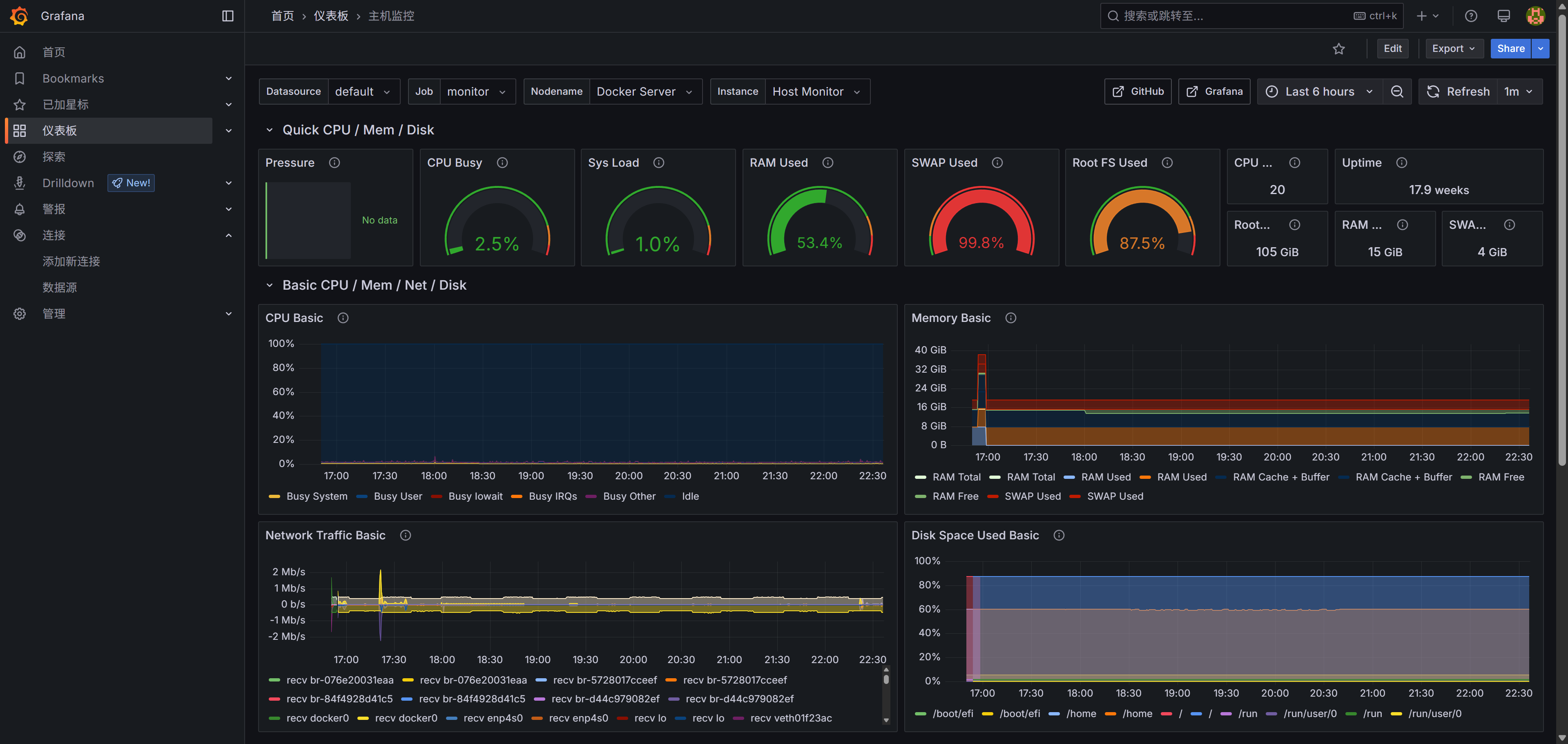The height and width of the screenshot is (744, 1568).
Task: Show CPU Busy panel info icon
Action: click(x=502, y=163)
